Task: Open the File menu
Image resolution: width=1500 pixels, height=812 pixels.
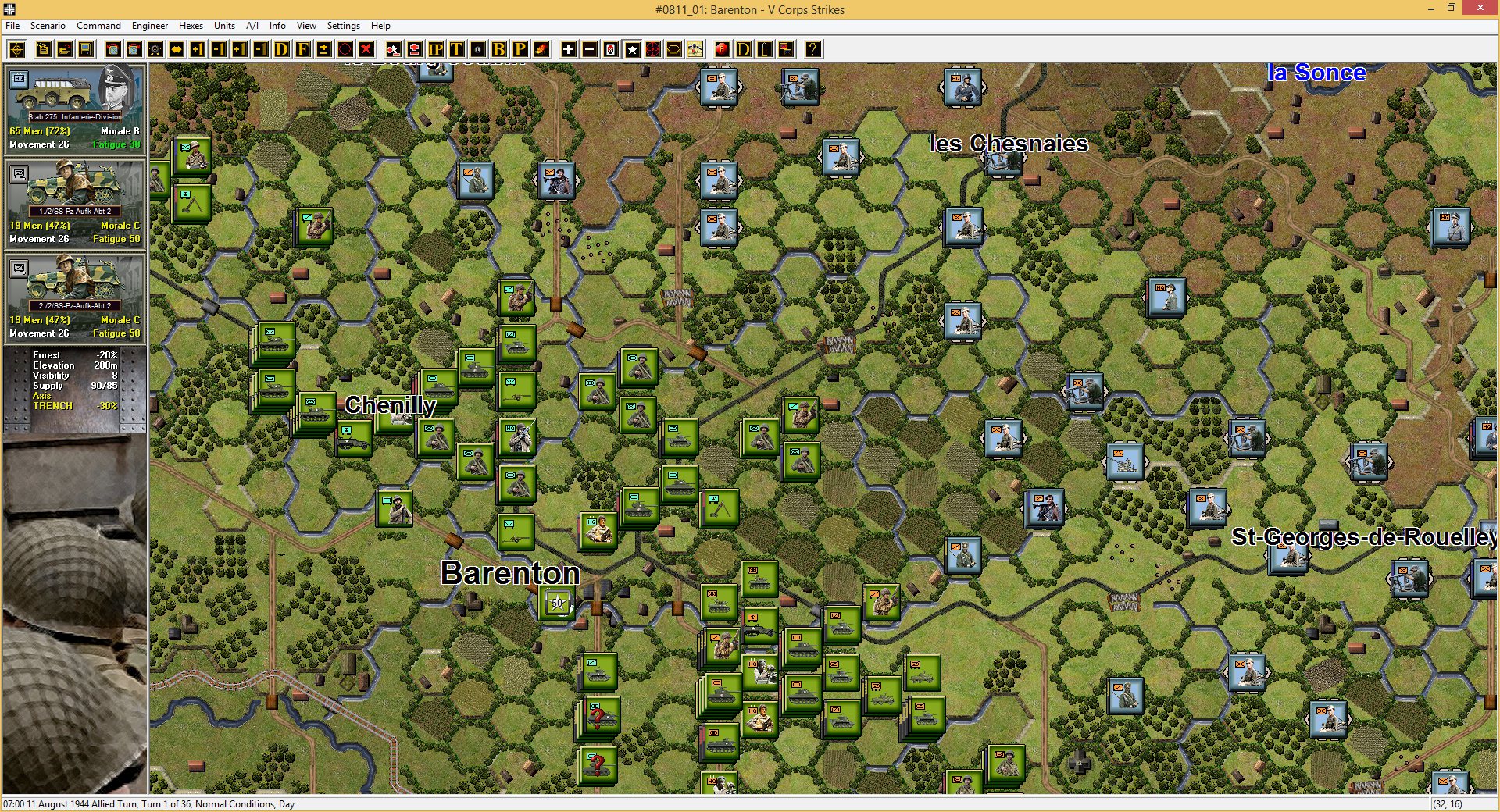Action: point(12,26)
